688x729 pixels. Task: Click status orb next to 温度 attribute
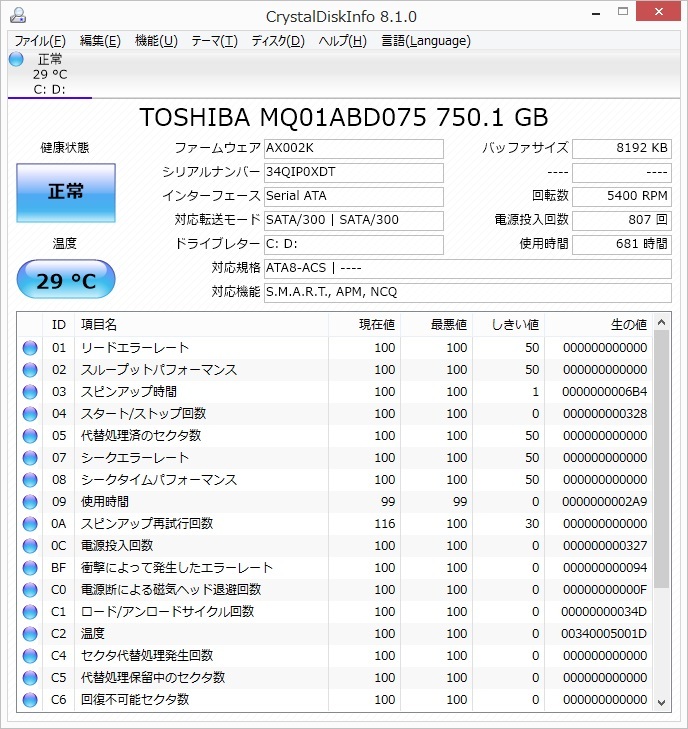pos(30,634)
